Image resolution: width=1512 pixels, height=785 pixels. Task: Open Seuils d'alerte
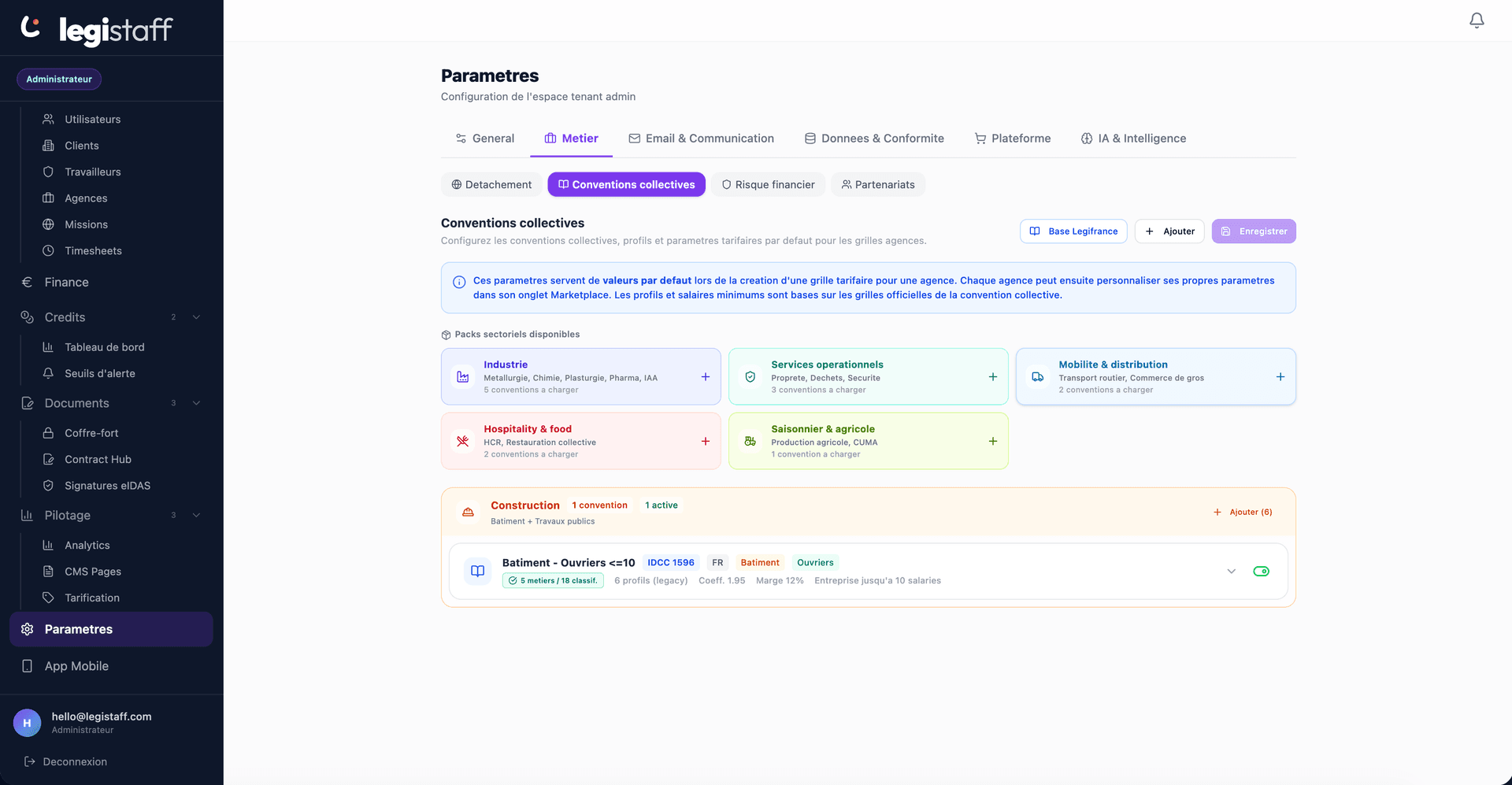coord(99,373)
